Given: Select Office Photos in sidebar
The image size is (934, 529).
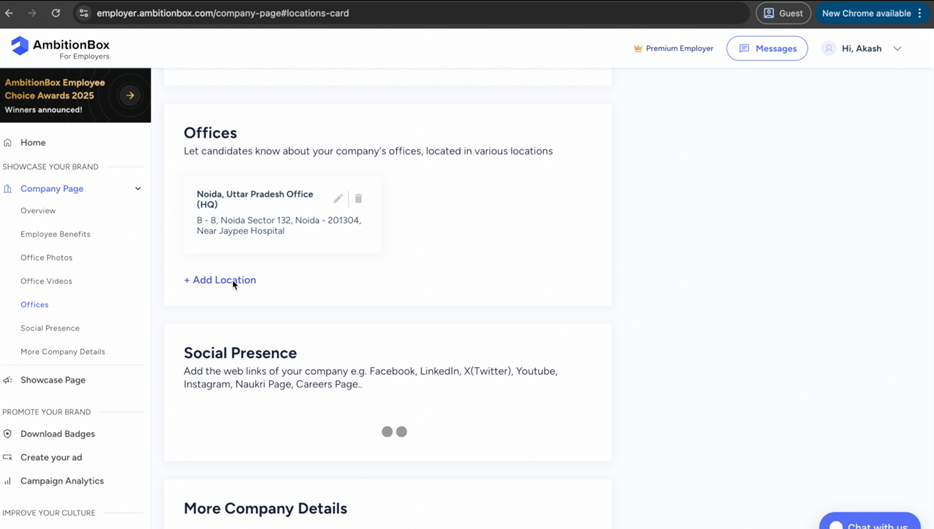Looking at the screenshot, I should pyautogui.click(x=46, y=258).
